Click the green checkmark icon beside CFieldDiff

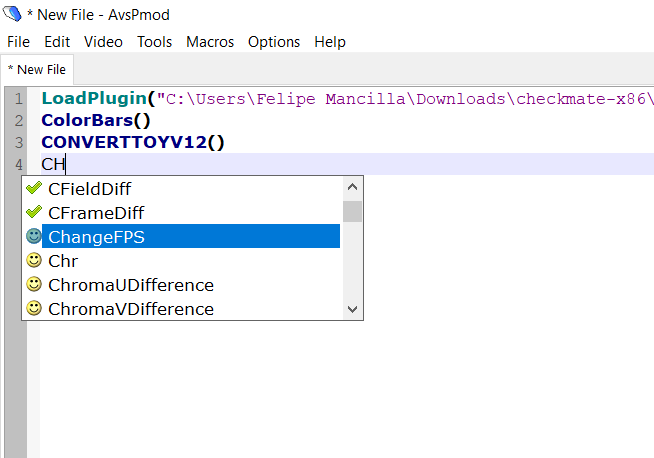34,188
